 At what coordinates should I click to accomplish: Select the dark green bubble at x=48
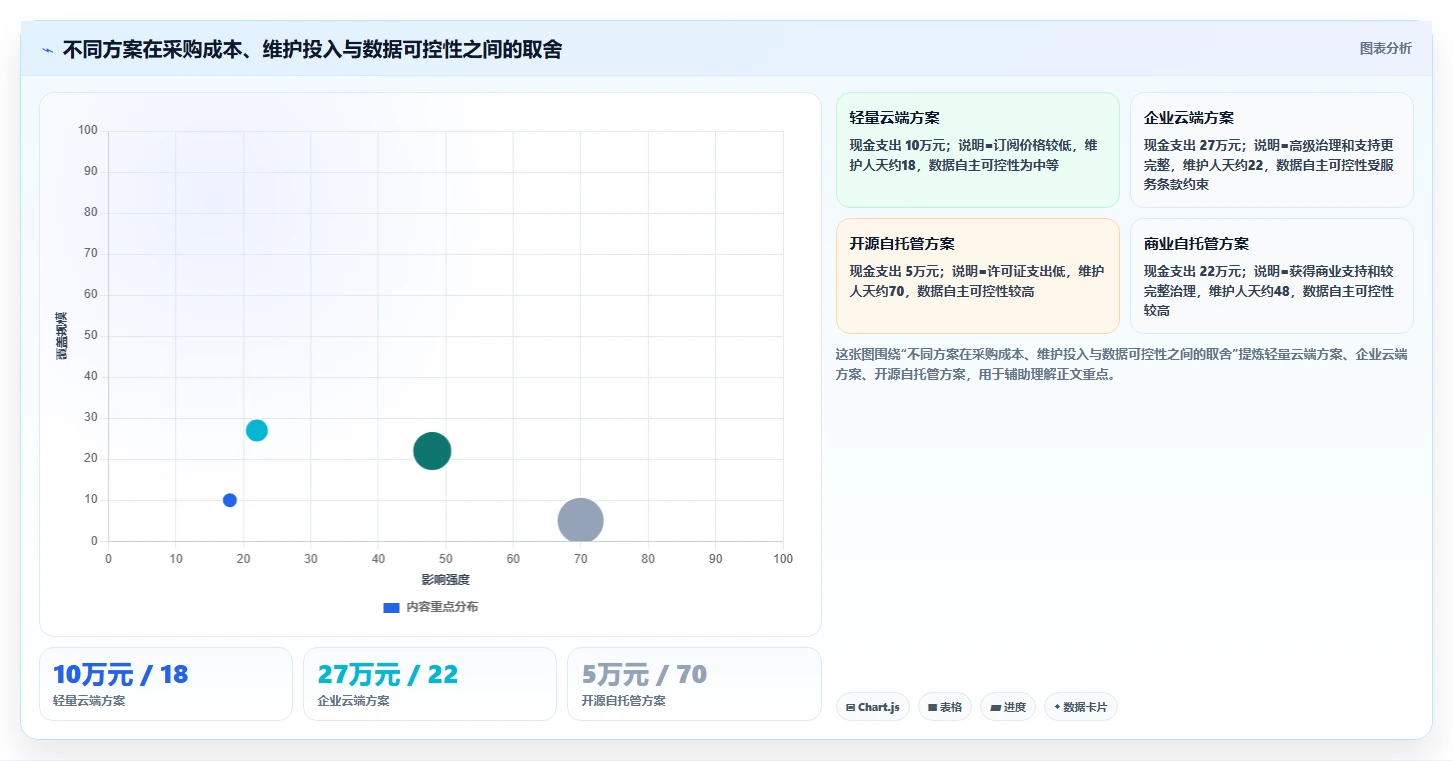(x=432, y=451)
